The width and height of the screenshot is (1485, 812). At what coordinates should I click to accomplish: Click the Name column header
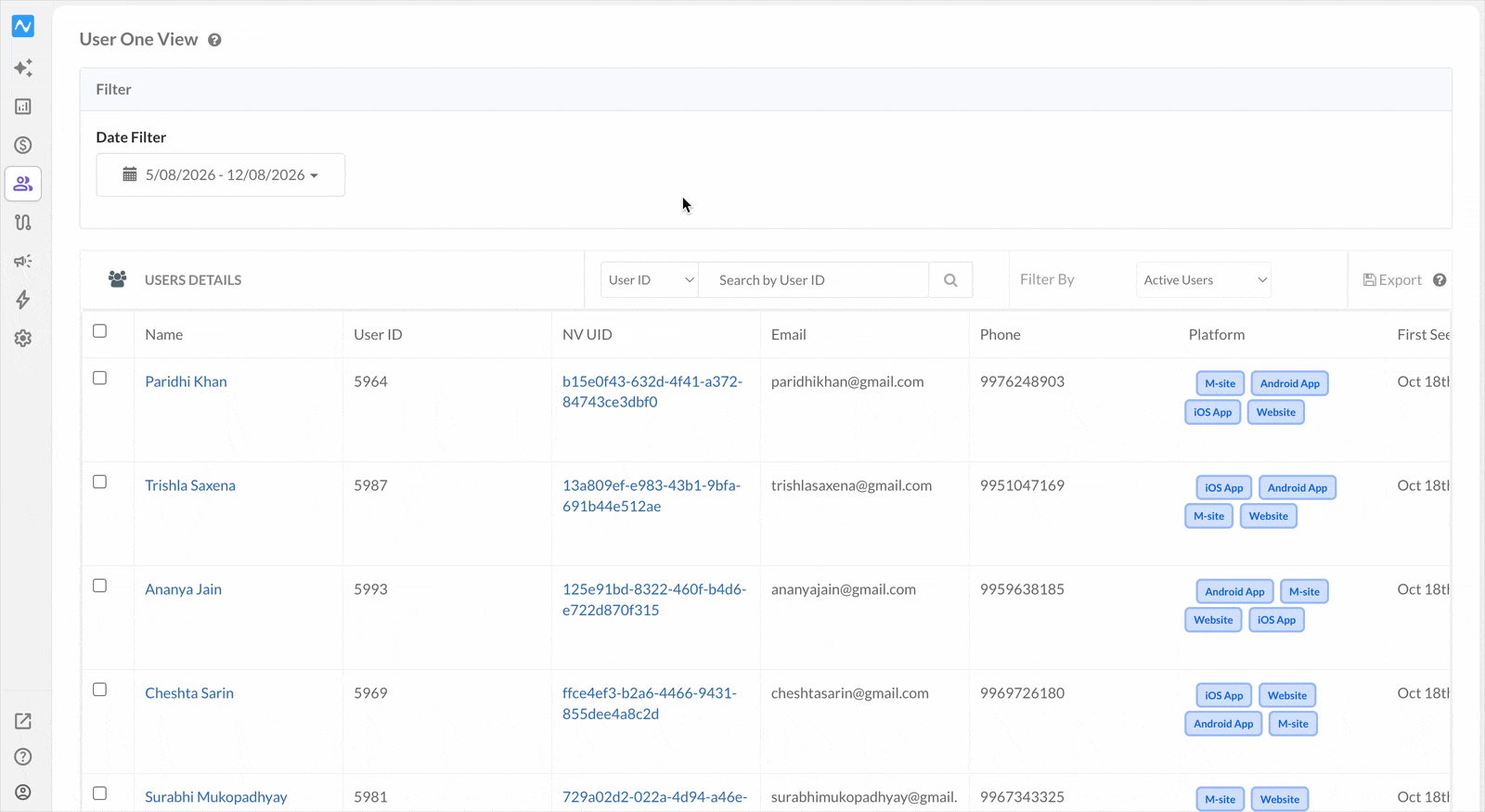tap(164, 335)
